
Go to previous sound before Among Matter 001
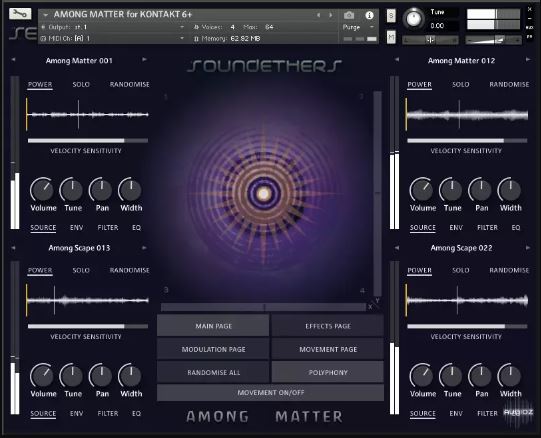(13, 60)
